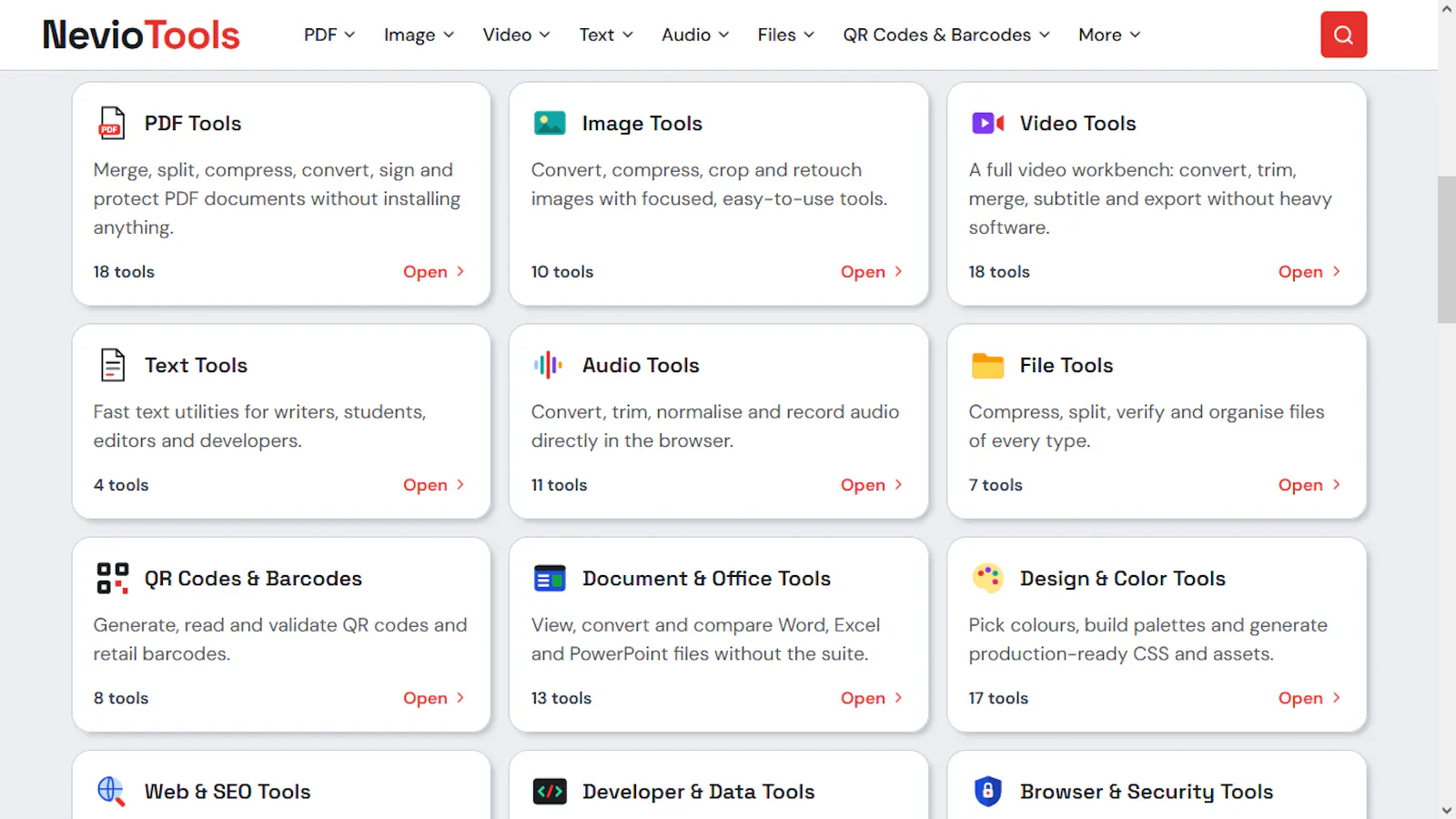Open the Files navigation dropdown
1456x819 pixels.
[x=785, y=35]
